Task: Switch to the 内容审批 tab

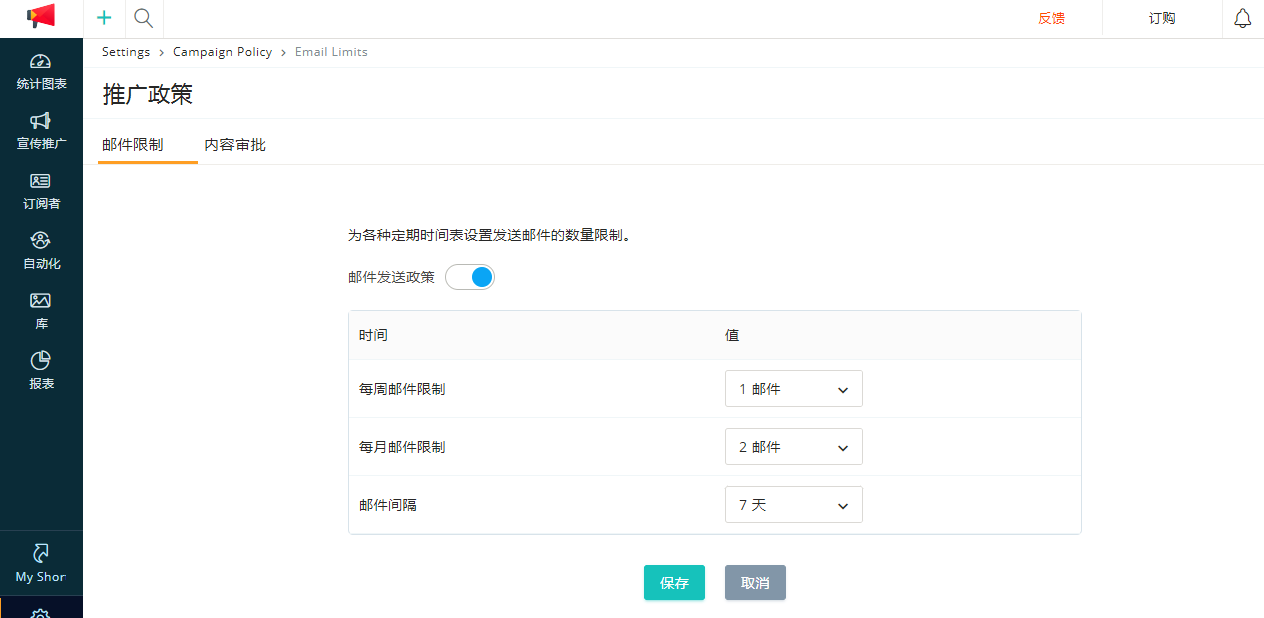Action: pos(234,144)
